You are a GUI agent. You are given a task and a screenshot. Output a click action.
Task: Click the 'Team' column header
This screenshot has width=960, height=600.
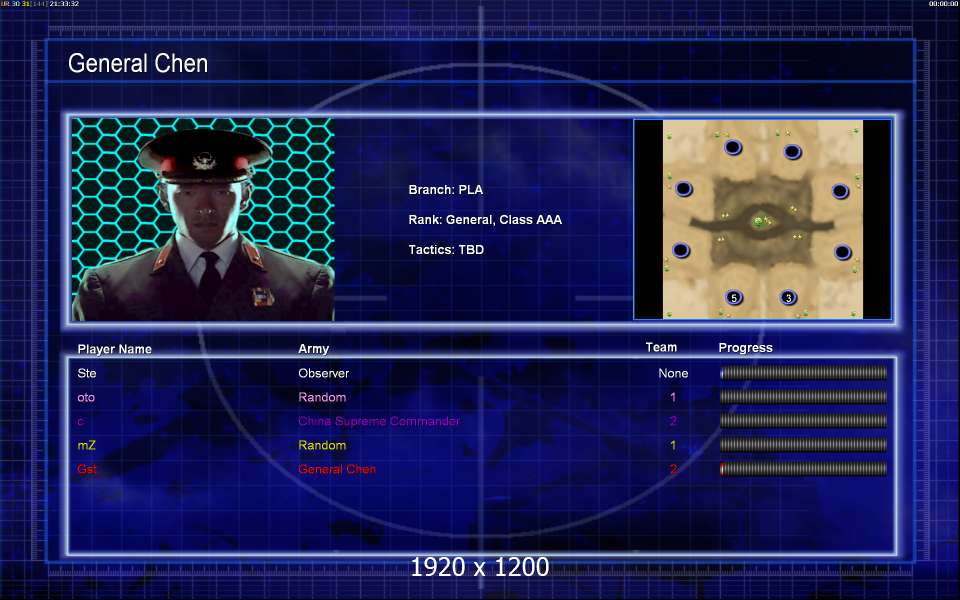coord(661,347)
